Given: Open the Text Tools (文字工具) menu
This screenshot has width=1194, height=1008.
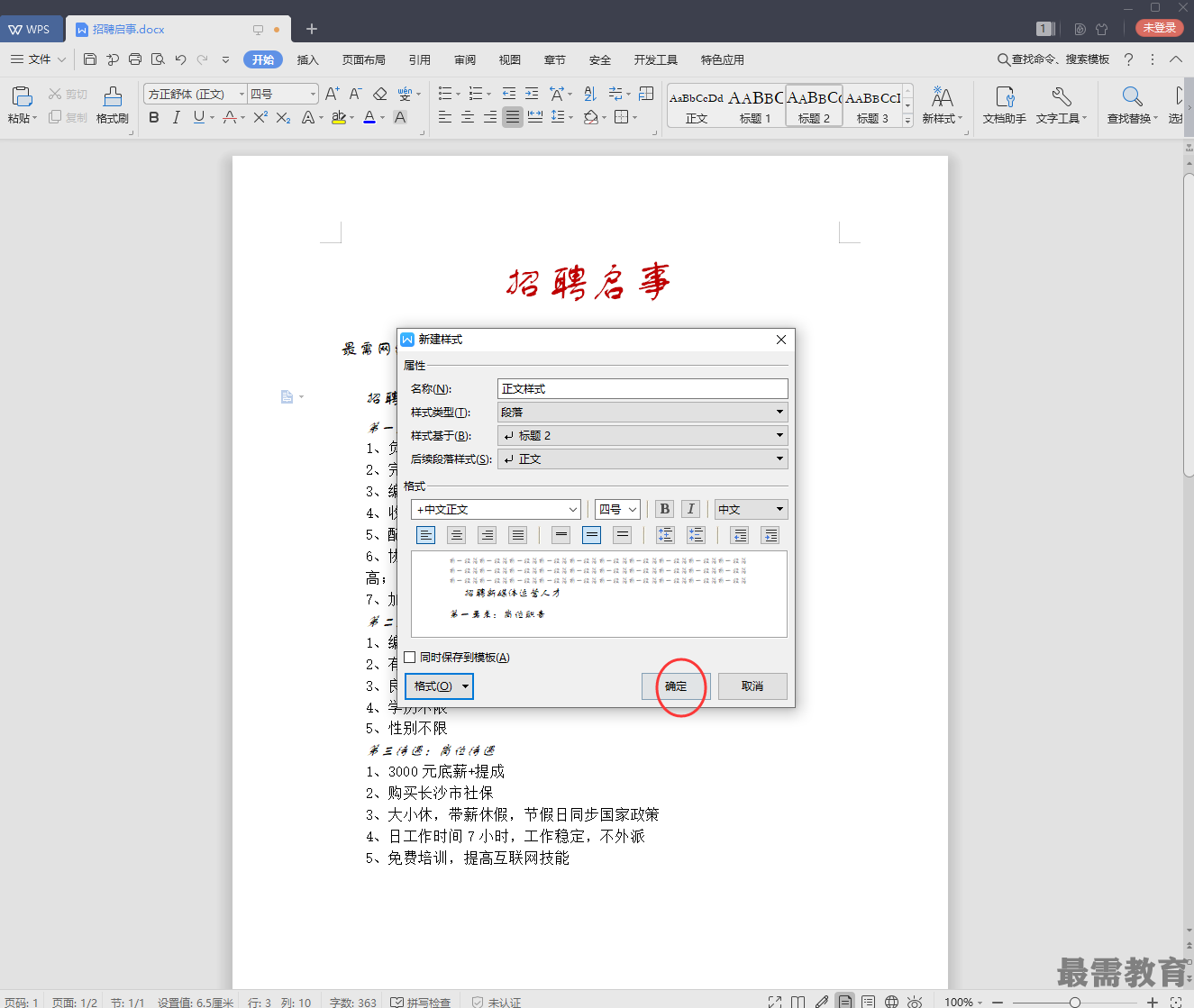Looking at the screenshot, I should (x=1061, y=105).
